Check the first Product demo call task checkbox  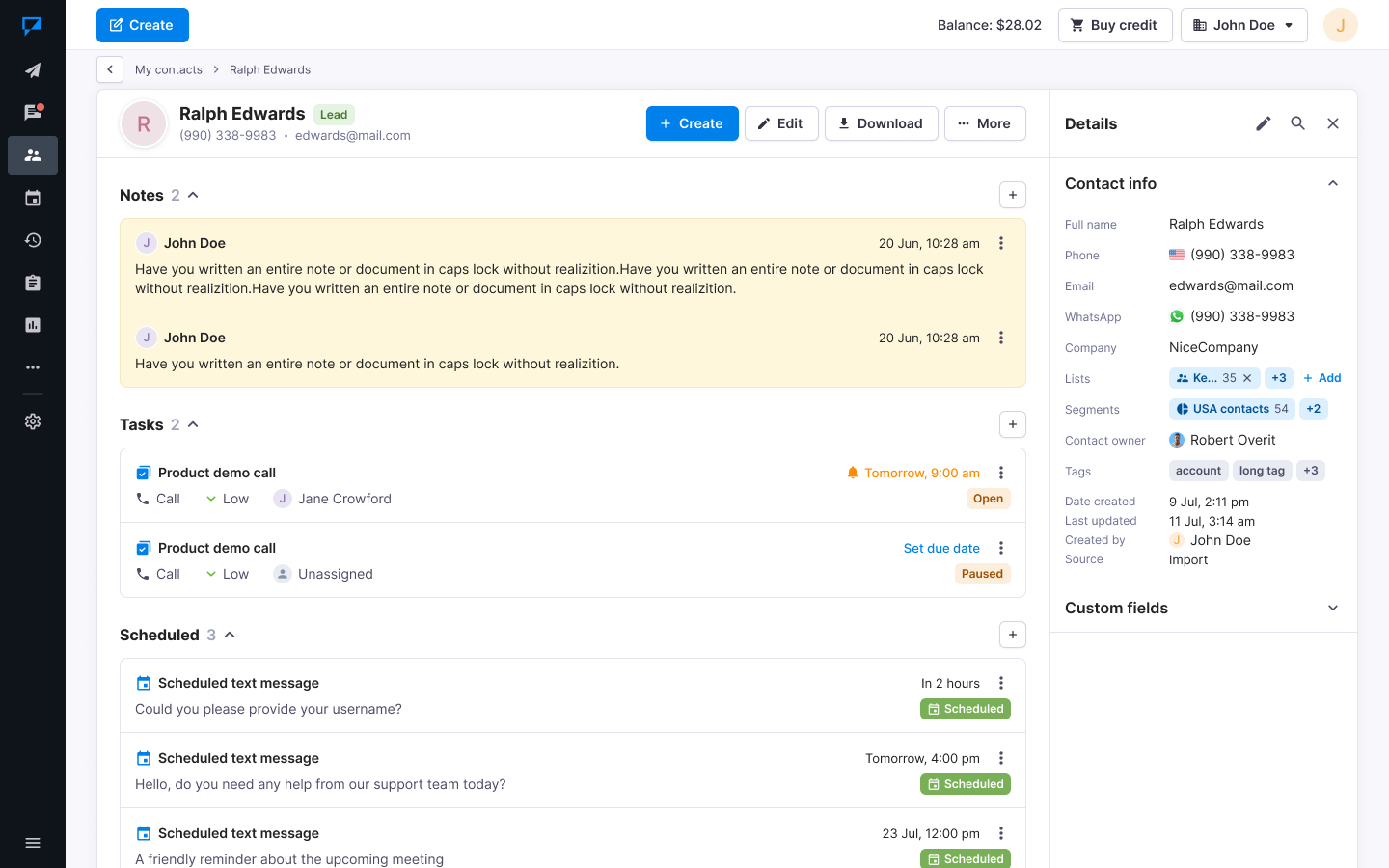(143, 473)
